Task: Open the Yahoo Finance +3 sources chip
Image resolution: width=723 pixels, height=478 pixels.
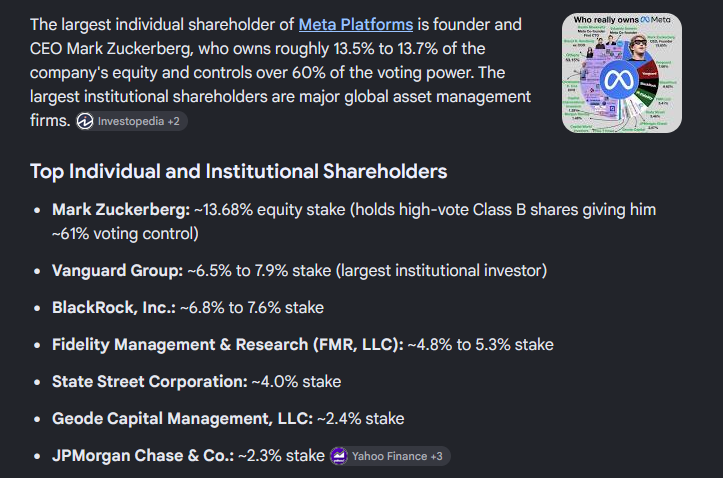Action: coord(390,456)
